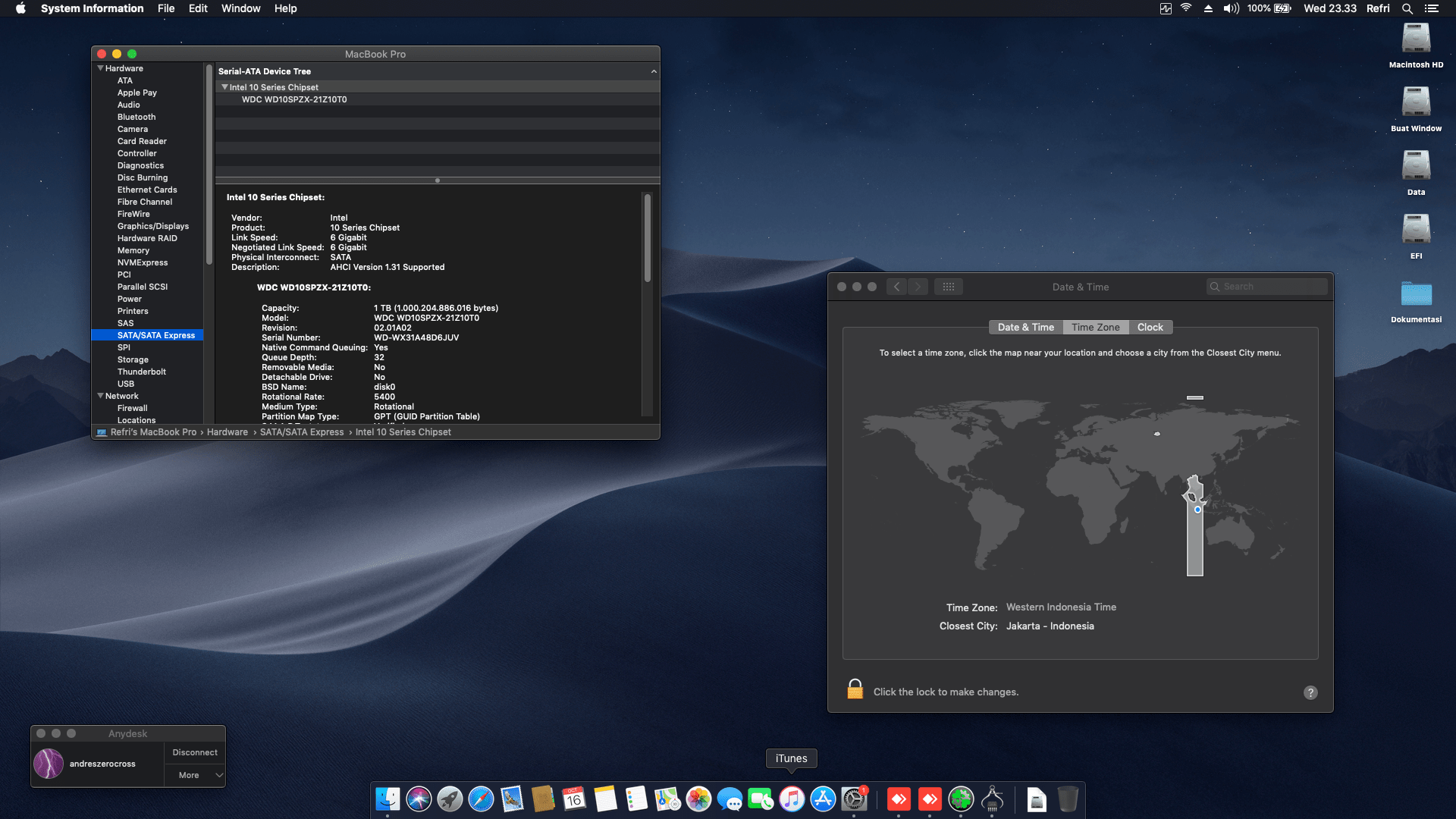
Task: Open Launchpad rocket icon in dock
Action: [x=450, y=799]
